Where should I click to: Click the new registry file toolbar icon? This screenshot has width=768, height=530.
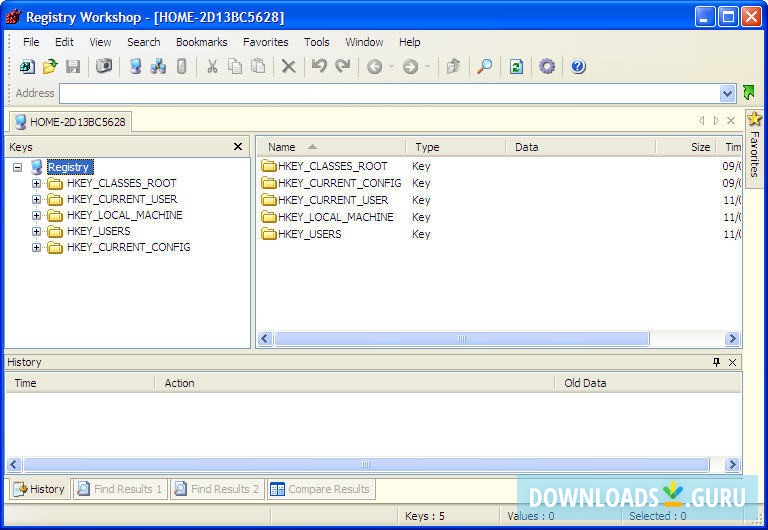(27, 66)
